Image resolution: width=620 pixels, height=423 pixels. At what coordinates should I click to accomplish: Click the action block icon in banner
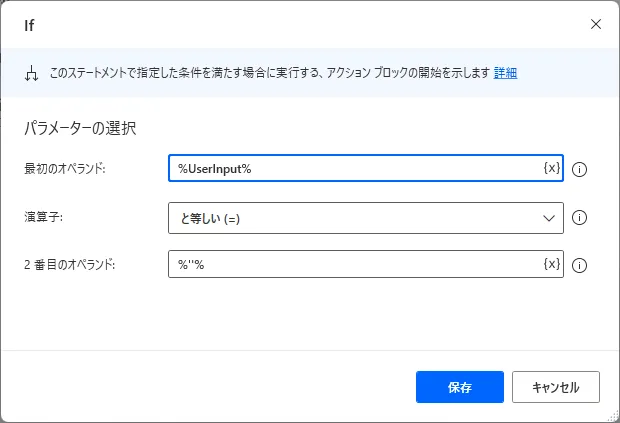tap(31, 73)
